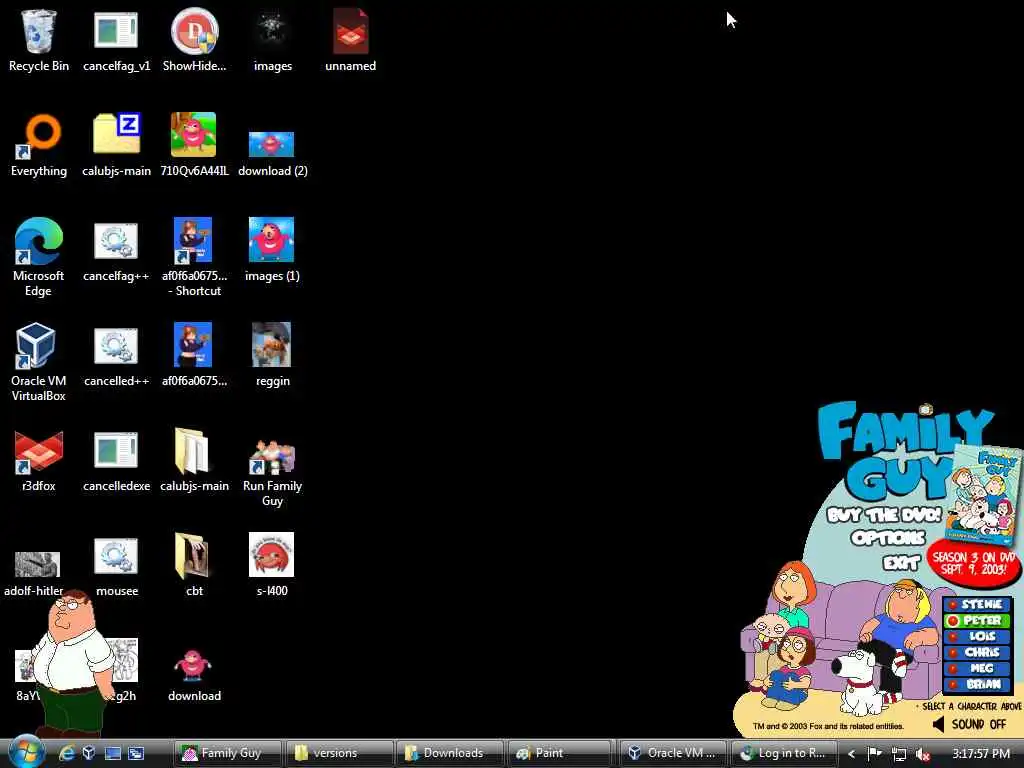Launch Oracle VM VirtualBox desktop shortcut
Screen dimensions: 1024x768
pyautogui.click(x=39, y=361)
